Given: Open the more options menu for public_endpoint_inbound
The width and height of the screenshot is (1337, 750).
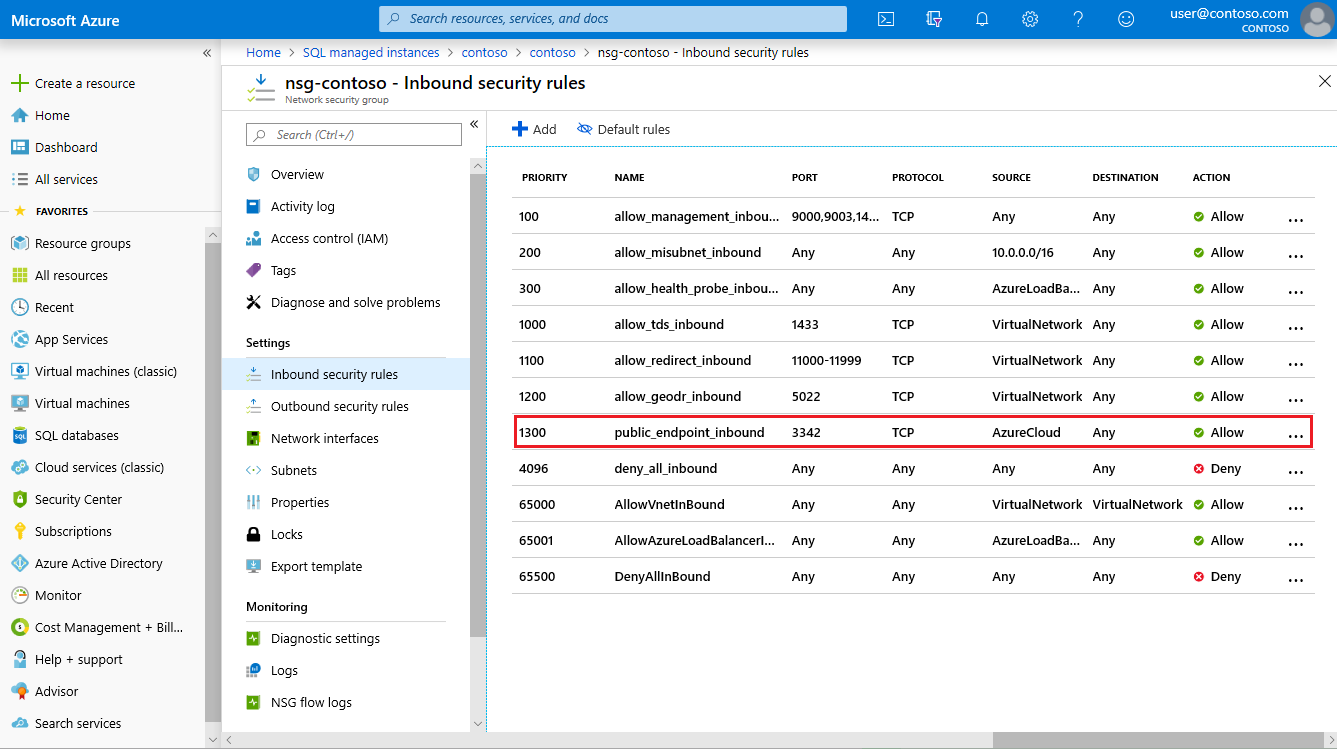Looking at the screenshot, I should pyautogui.click(x=1296, y=434).
